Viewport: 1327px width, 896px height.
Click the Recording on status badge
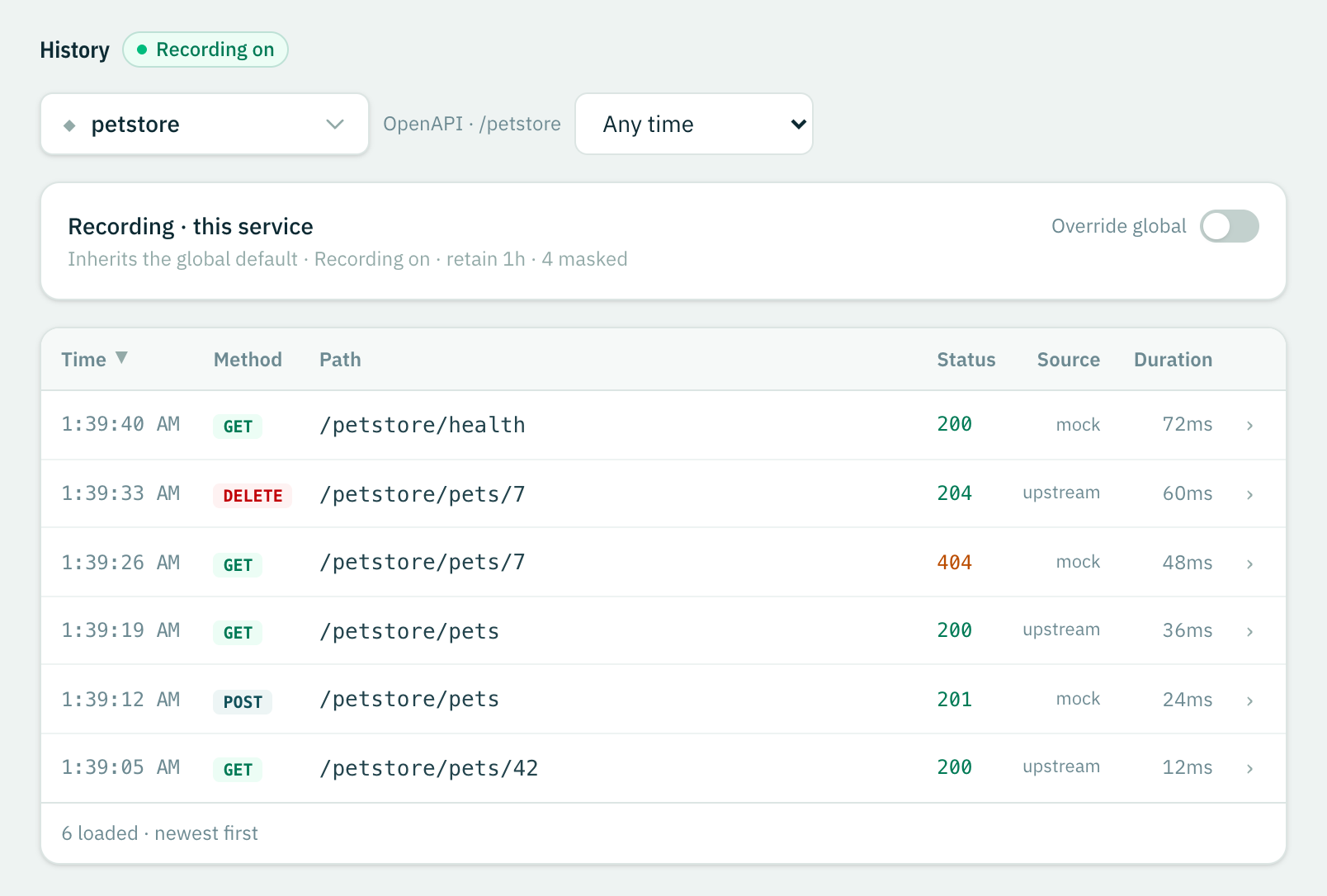[x=205, y=50]
